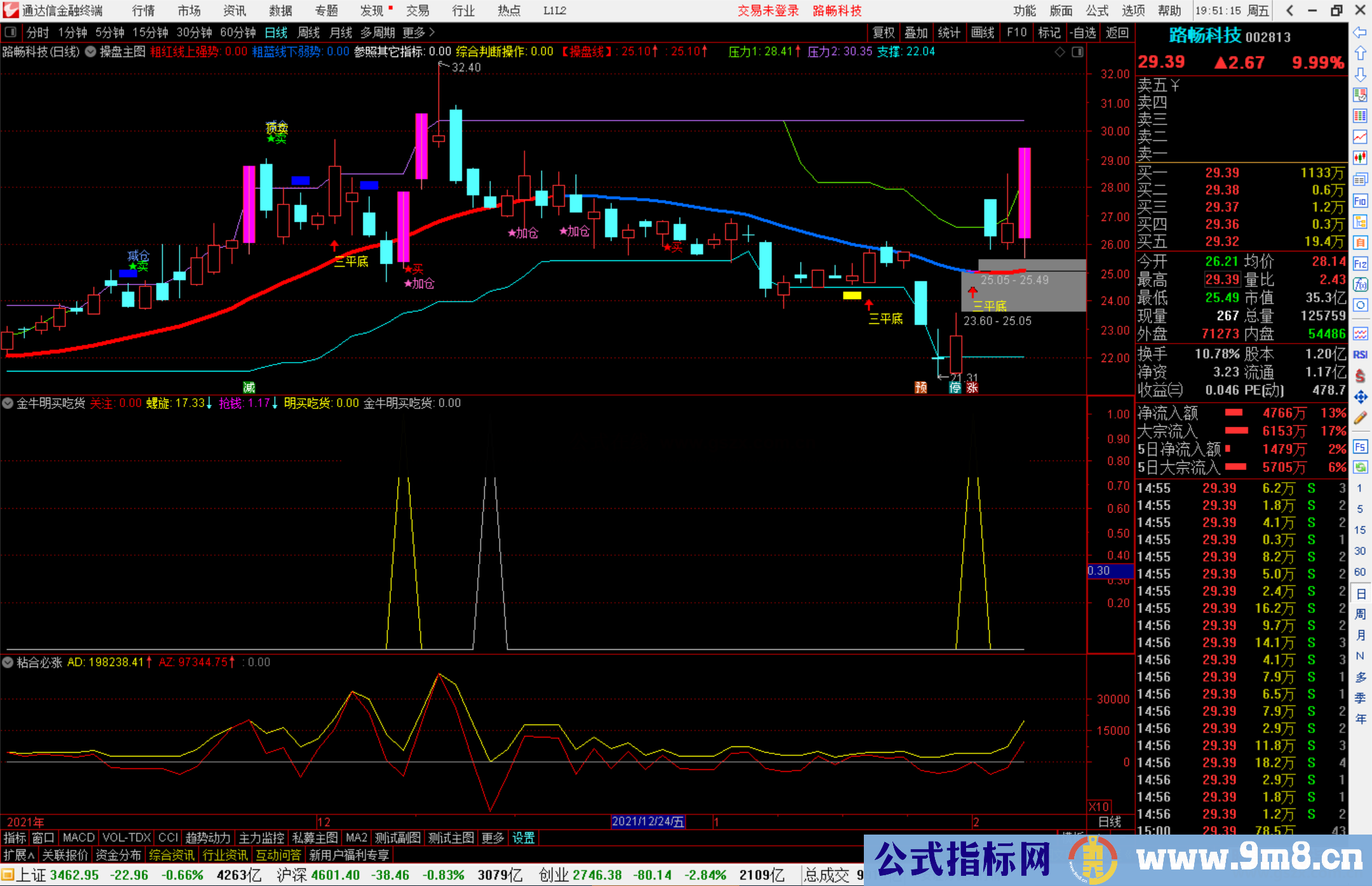Expand 操盘主图 indicator dropdown arrow
Screen dimensions: 1372x886
point(91,52)
